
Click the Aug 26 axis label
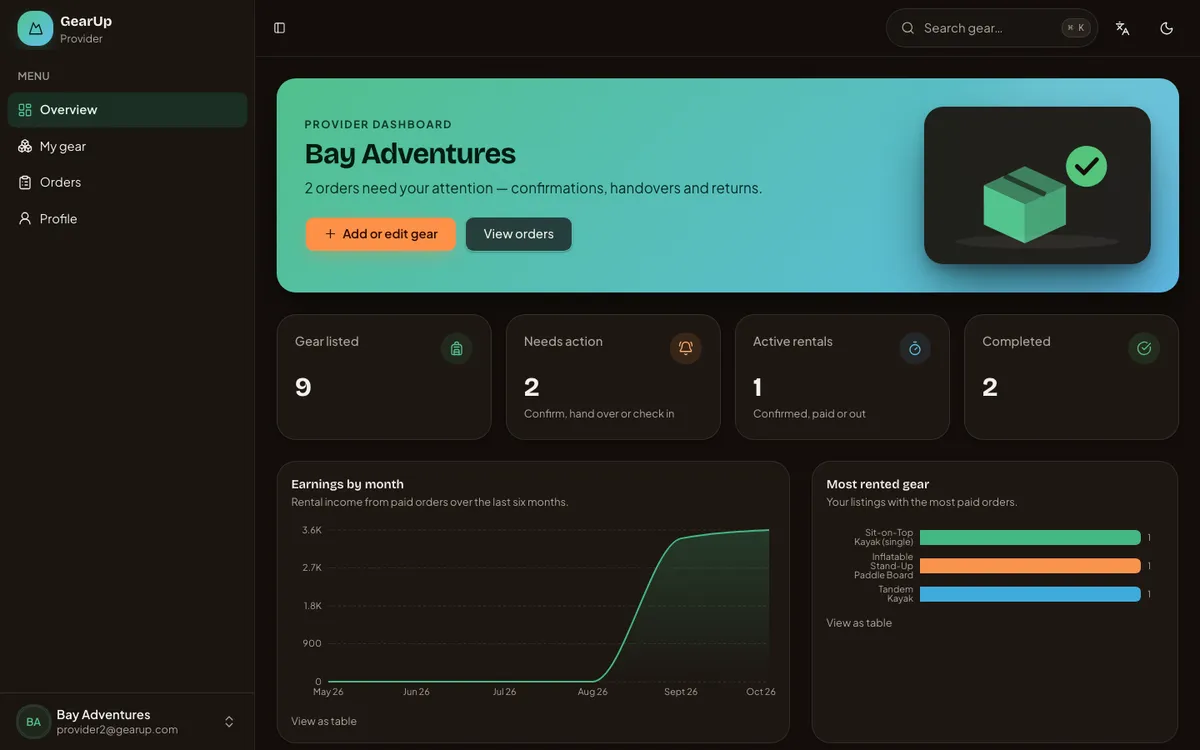click(x=593, y=692)
